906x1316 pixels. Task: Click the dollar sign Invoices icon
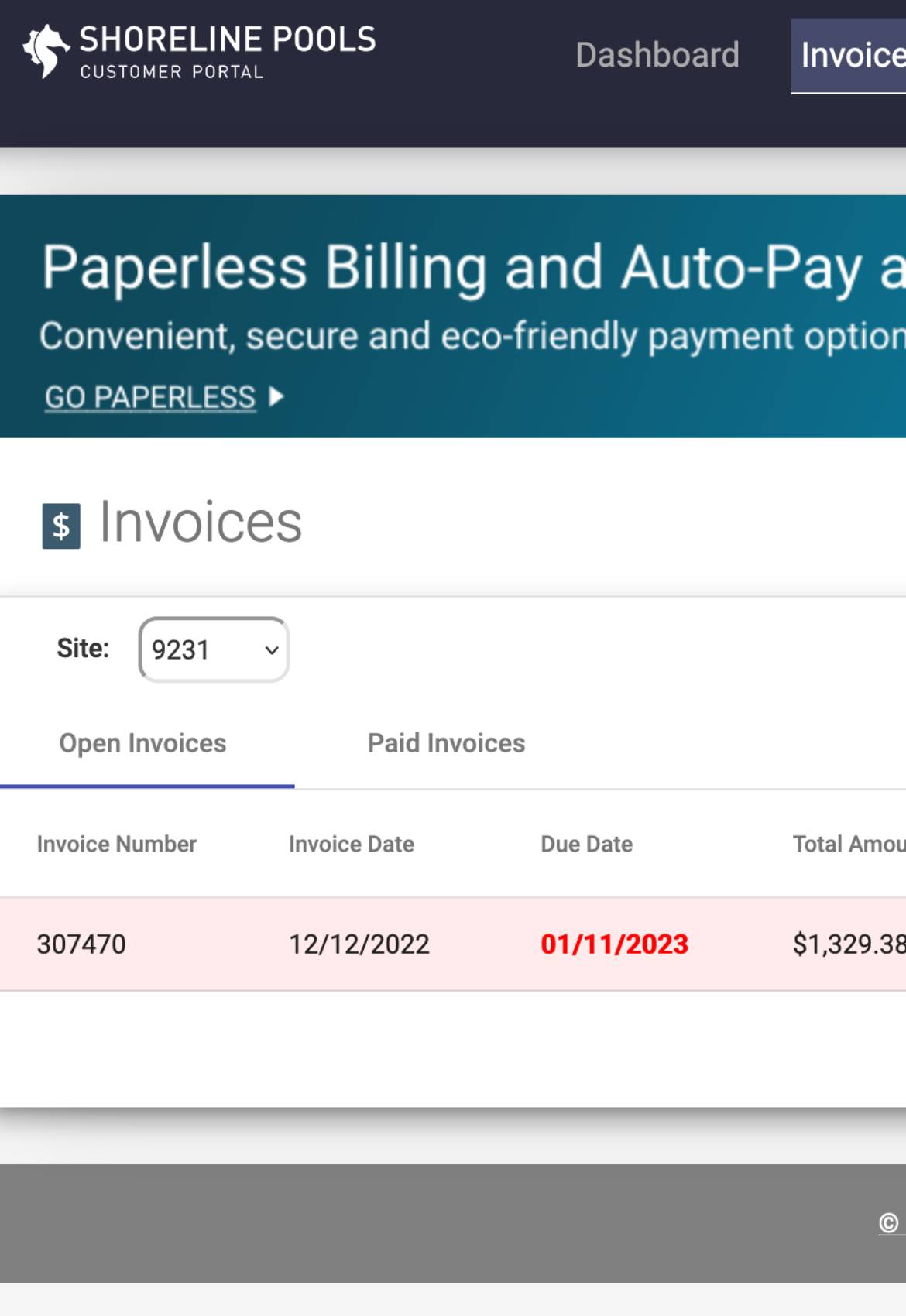coord(61,526)
